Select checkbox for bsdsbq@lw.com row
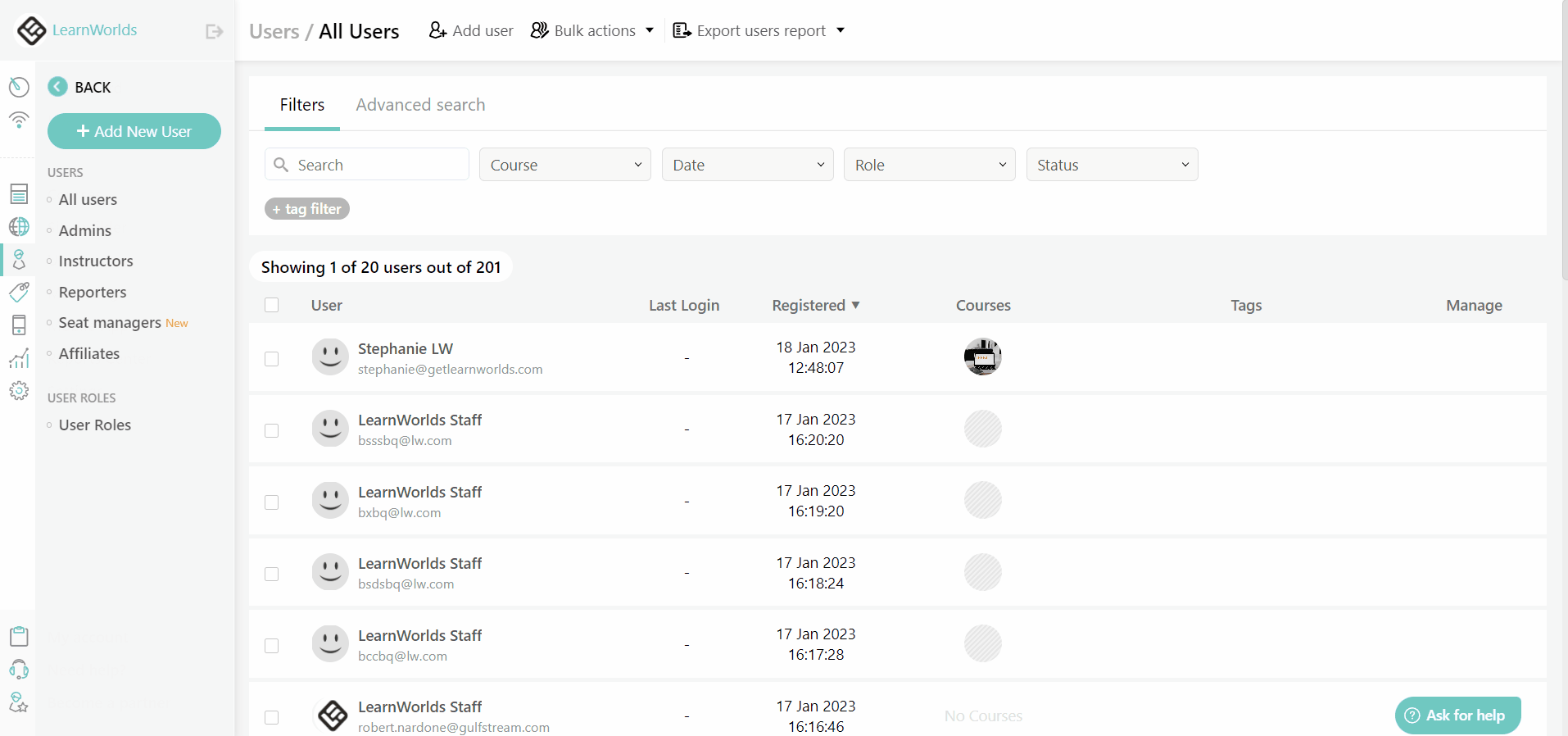This screenshot has height=736, width=1568. 272,574
